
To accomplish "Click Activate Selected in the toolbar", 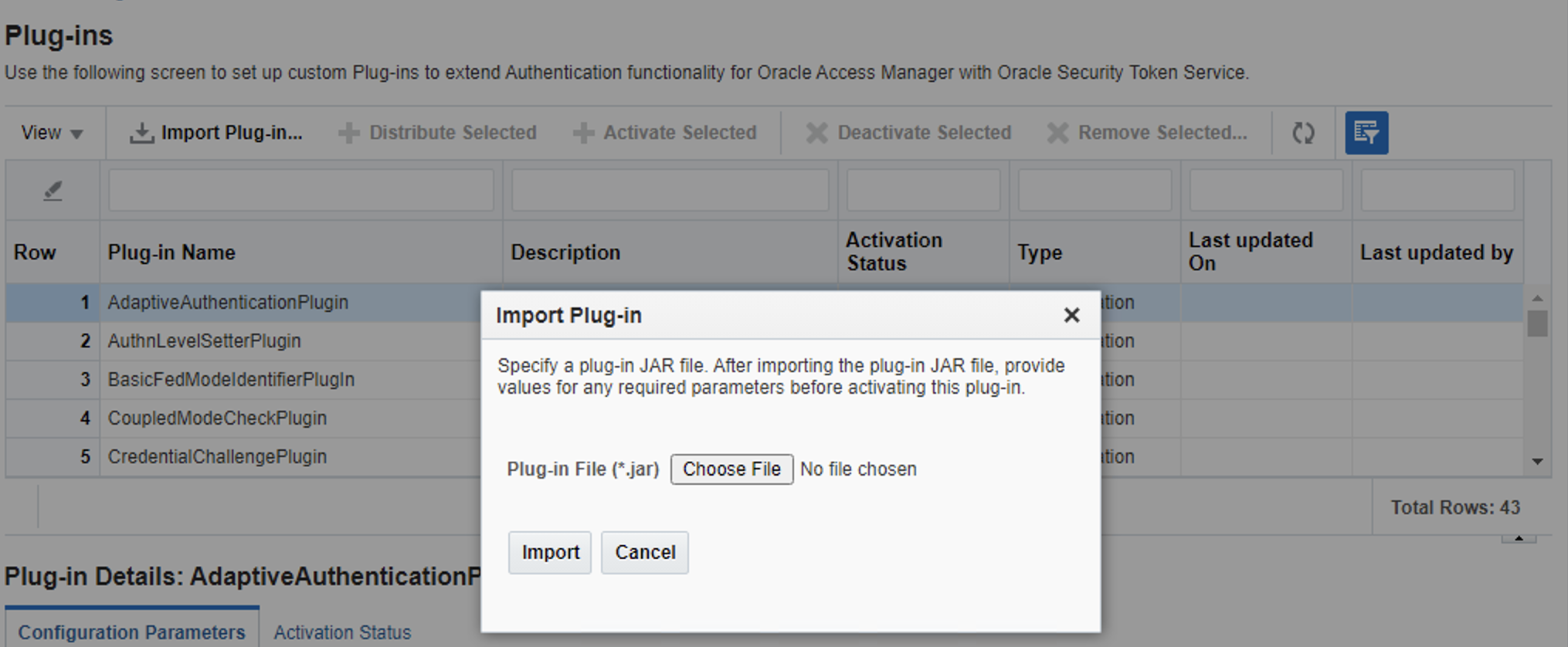I will tap(664, 133).
